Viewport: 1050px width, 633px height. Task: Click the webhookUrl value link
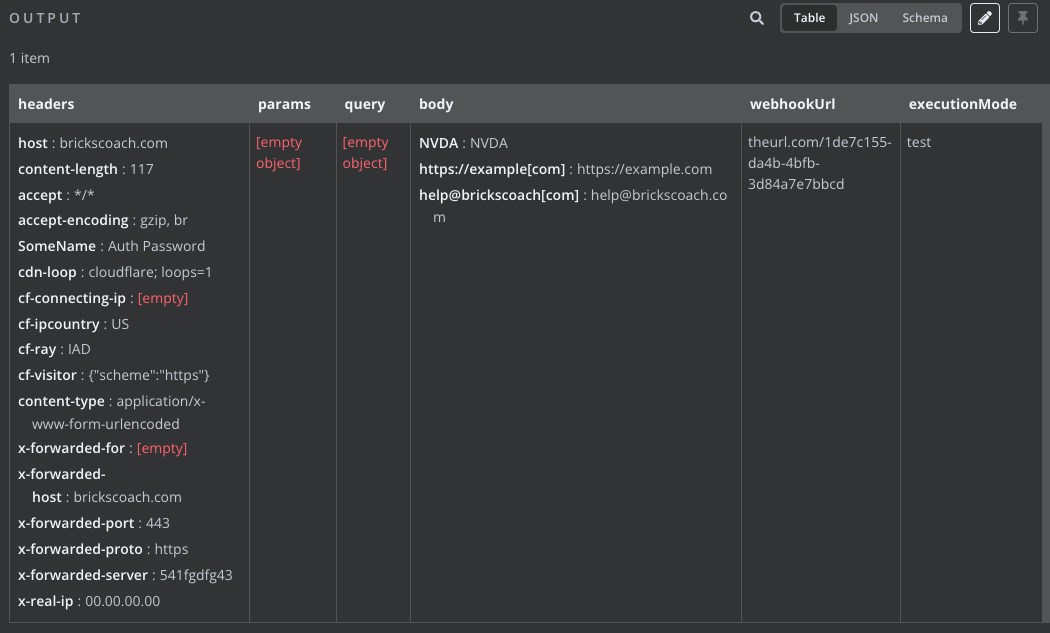820,165
